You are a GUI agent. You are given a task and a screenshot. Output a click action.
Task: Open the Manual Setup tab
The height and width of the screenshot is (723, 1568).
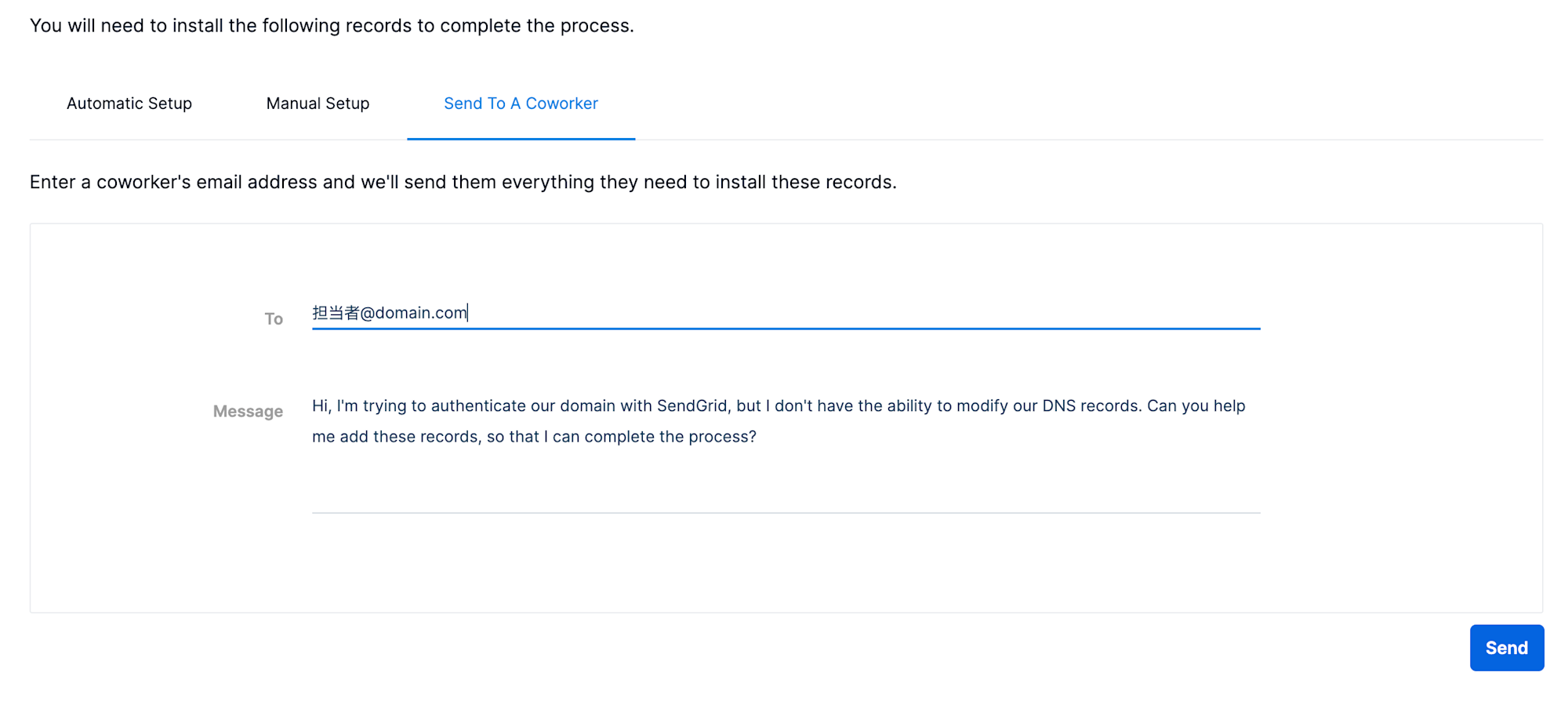pyautogui.click(x=318, y=104)
